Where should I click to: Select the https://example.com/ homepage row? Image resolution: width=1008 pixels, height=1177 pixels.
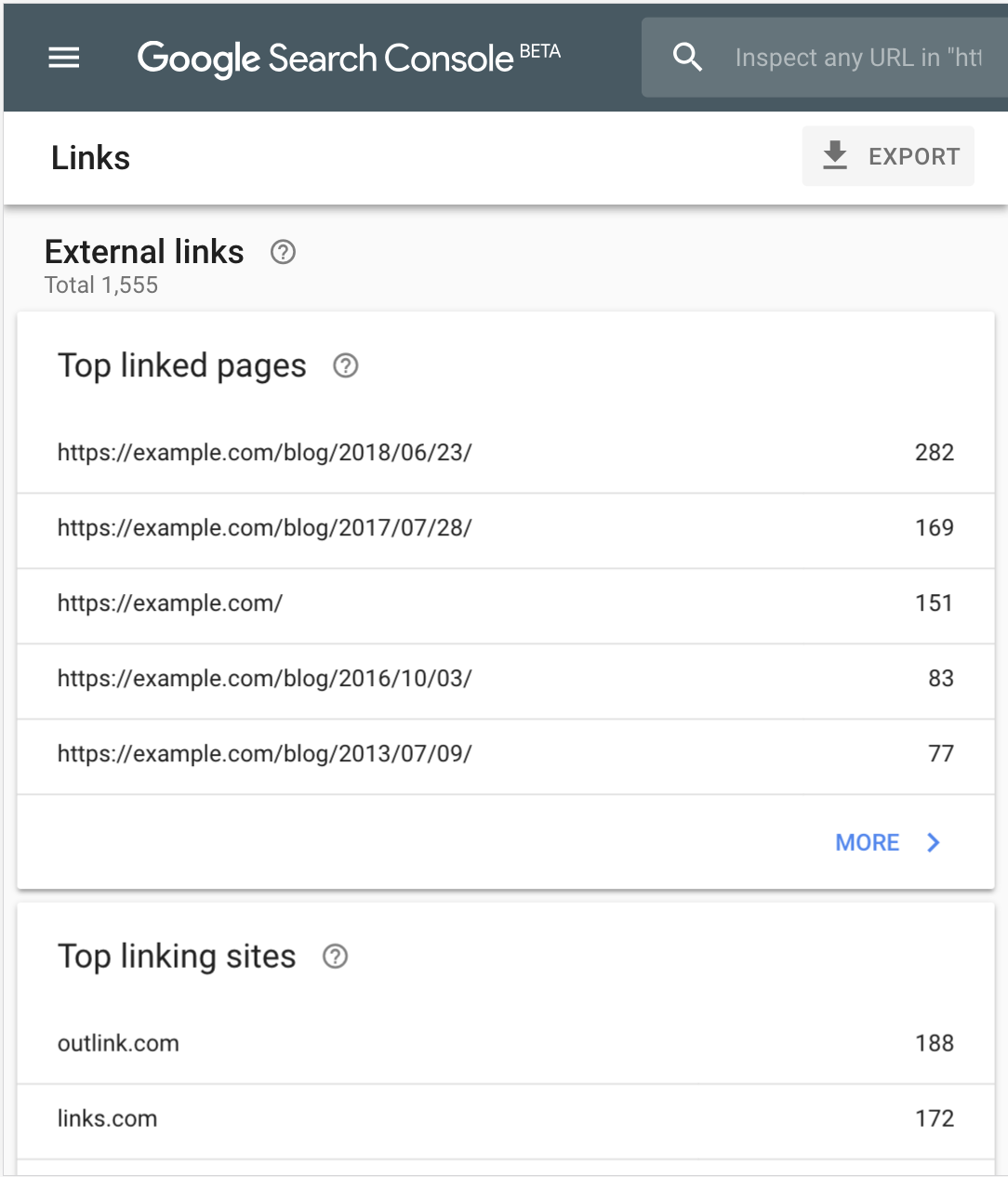pyautogui.click(x=502, y=603)
